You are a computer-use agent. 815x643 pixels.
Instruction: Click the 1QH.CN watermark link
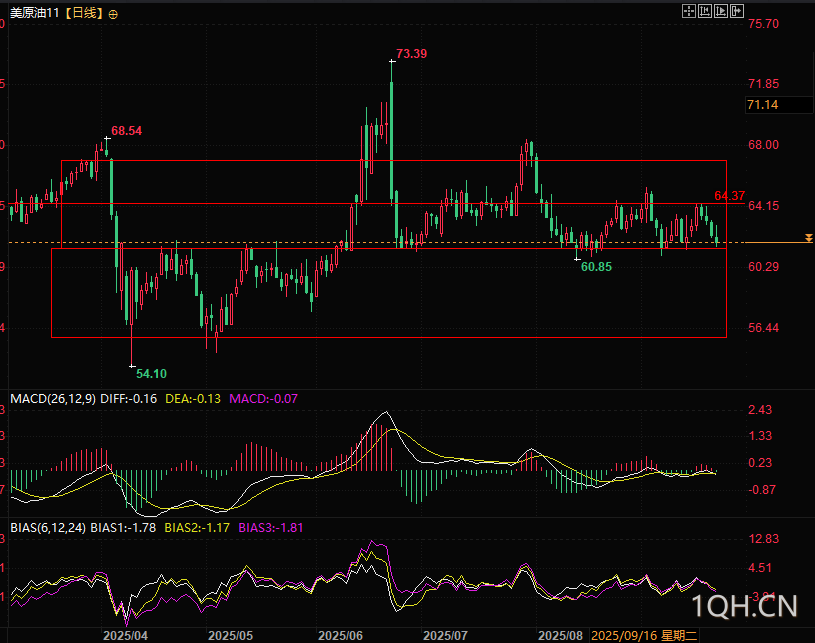pos(744,606)
